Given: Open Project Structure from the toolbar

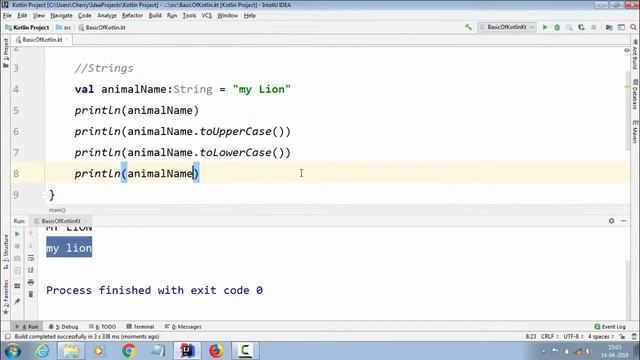Looking at the screenshot, I should (x=609, y=27).
